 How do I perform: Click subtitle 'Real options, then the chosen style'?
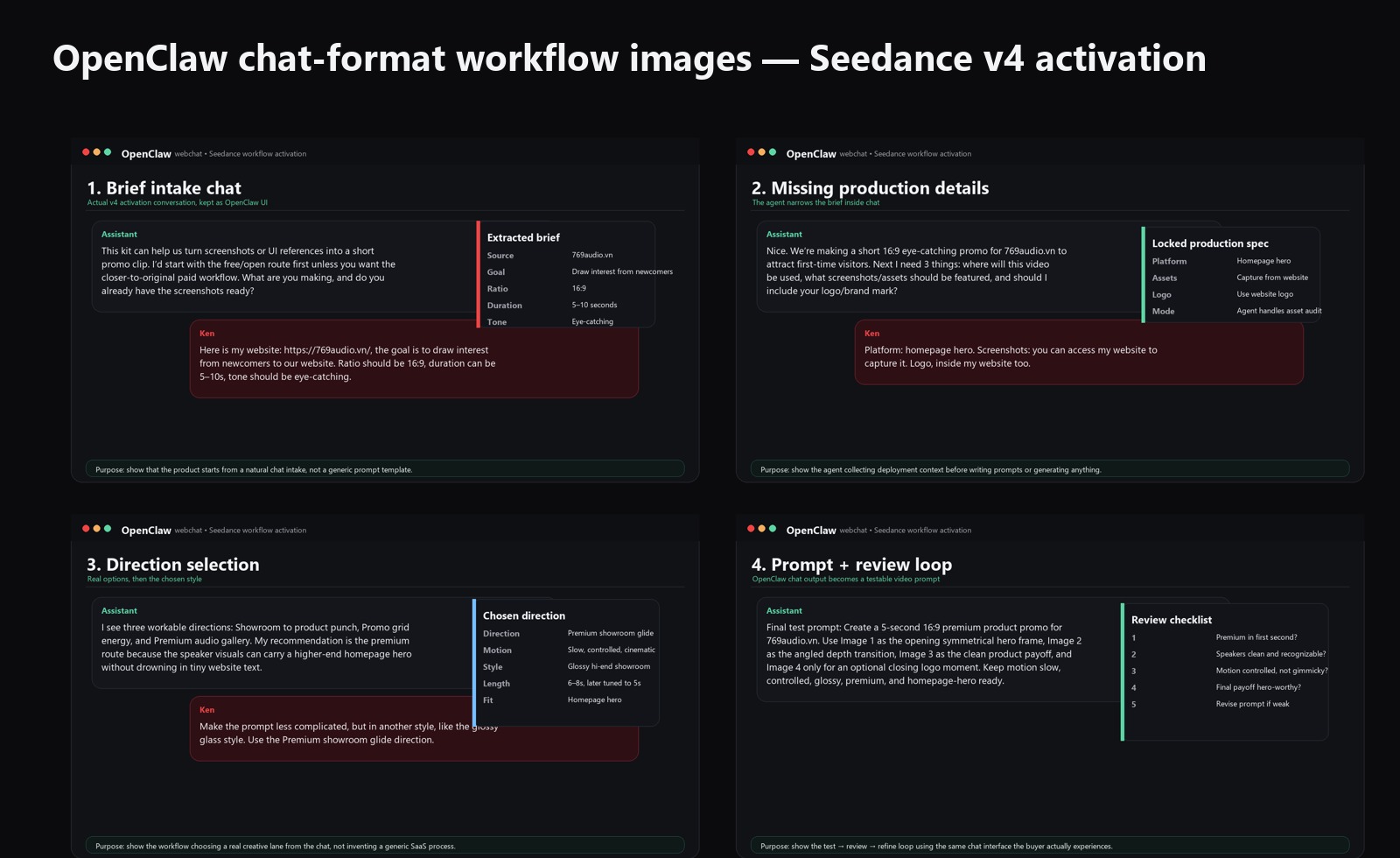click(x=144, y=580)
